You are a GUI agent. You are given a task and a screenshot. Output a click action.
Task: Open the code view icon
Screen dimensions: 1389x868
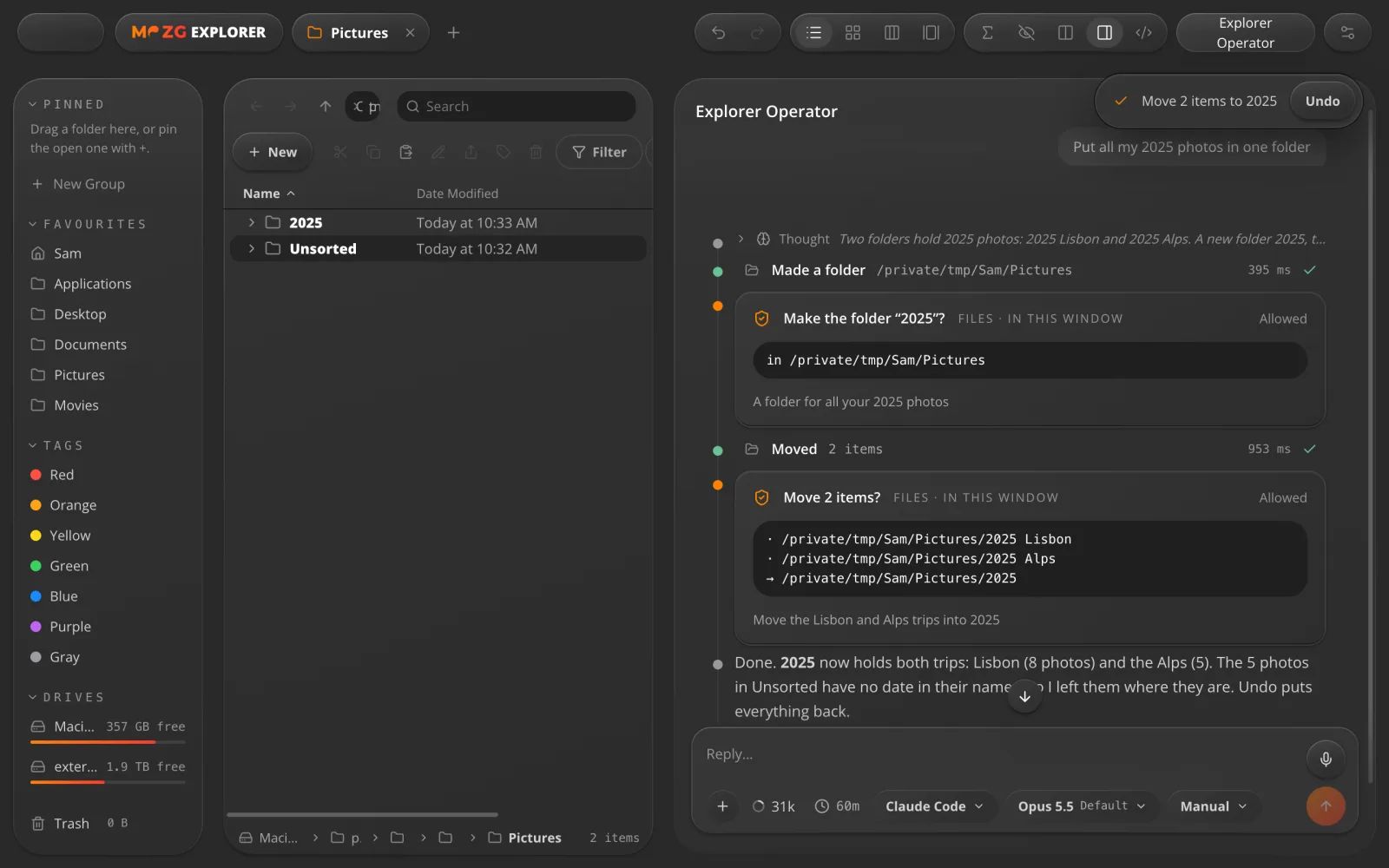pyautogui.click(x=1143, y=33)
